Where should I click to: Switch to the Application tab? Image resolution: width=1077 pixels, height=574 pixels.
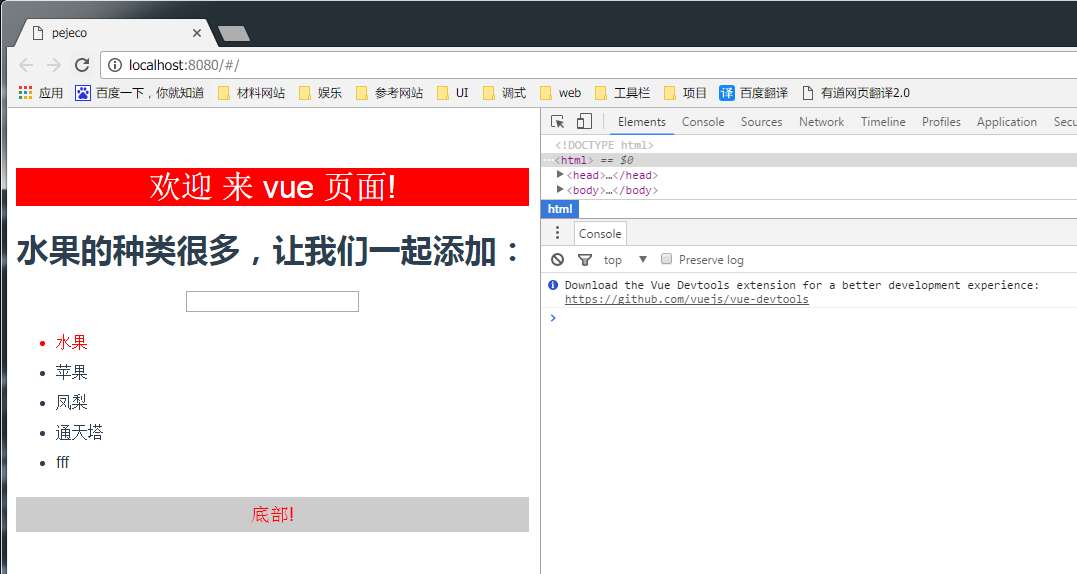pyautogui.click(x=1007, y=122)
